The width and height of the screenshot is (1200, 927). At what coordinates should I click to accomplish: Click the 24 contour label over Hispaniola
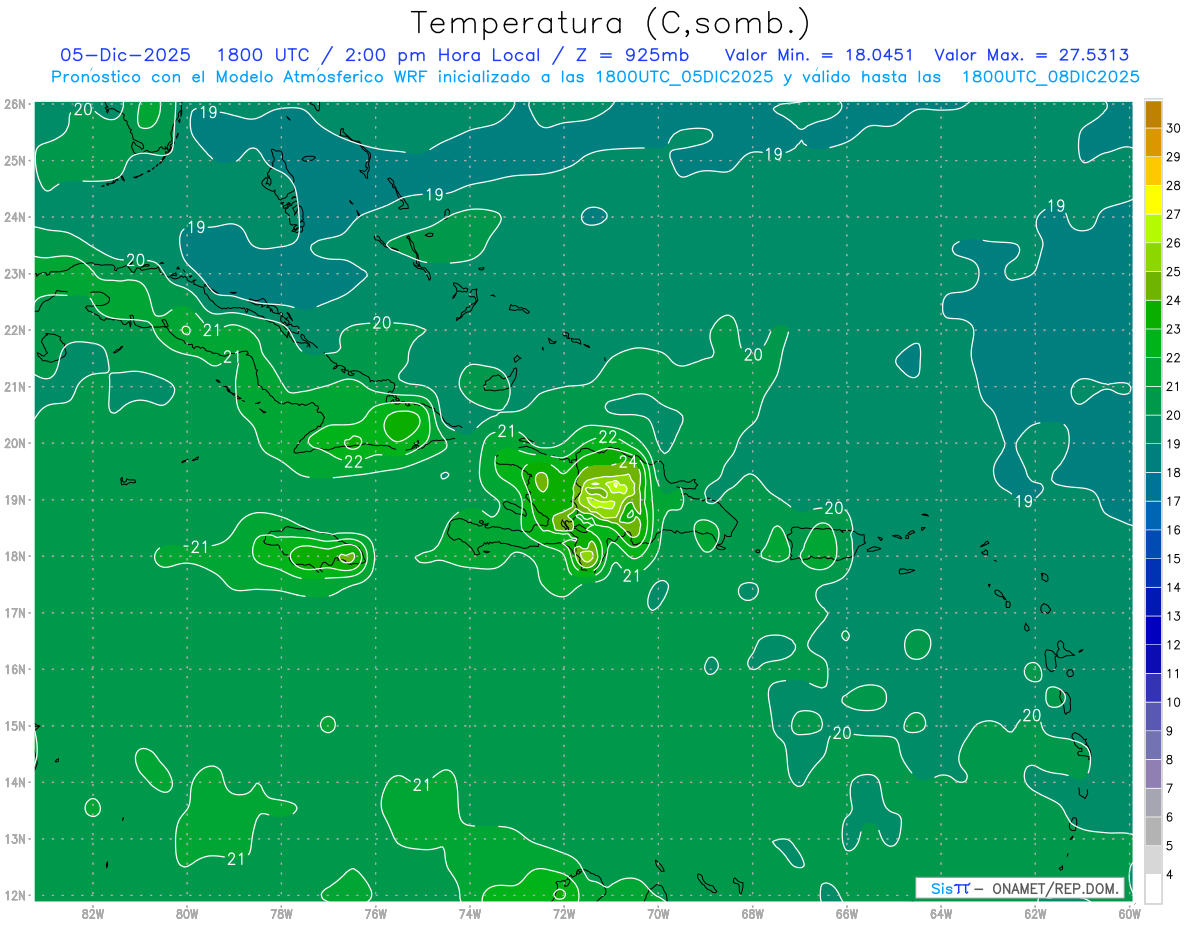click(x=628, y=462)
